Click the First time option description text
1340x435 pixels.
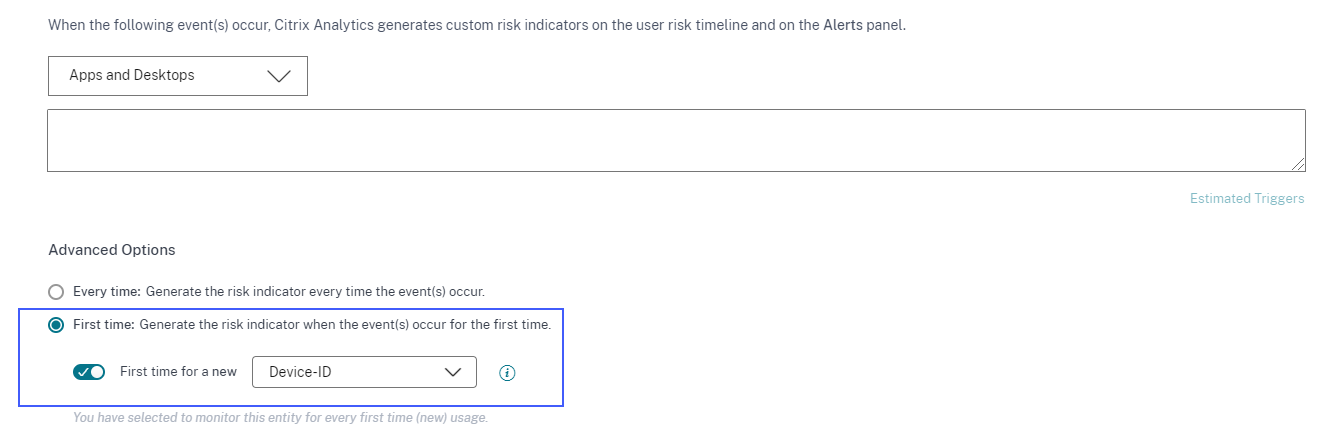345,325
